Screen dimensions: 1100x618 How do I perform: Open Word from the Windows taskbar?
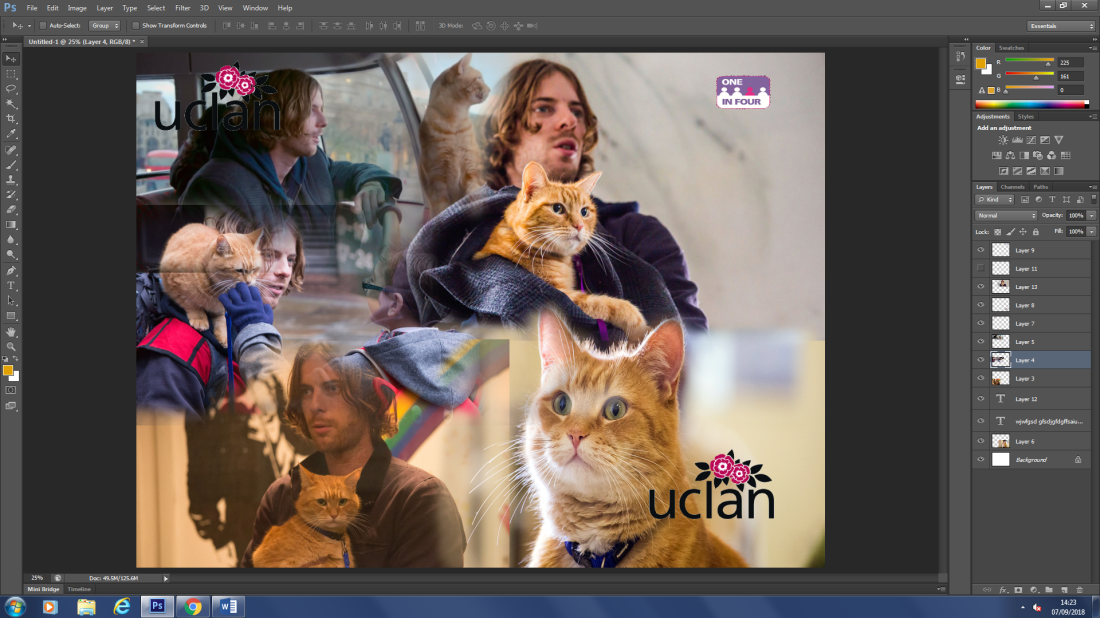[227, 606]
